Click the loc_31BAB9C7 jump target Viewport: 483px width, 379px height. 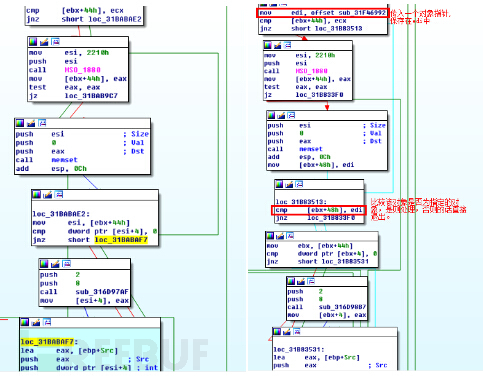pyautogui.click(x=91, y=96)
